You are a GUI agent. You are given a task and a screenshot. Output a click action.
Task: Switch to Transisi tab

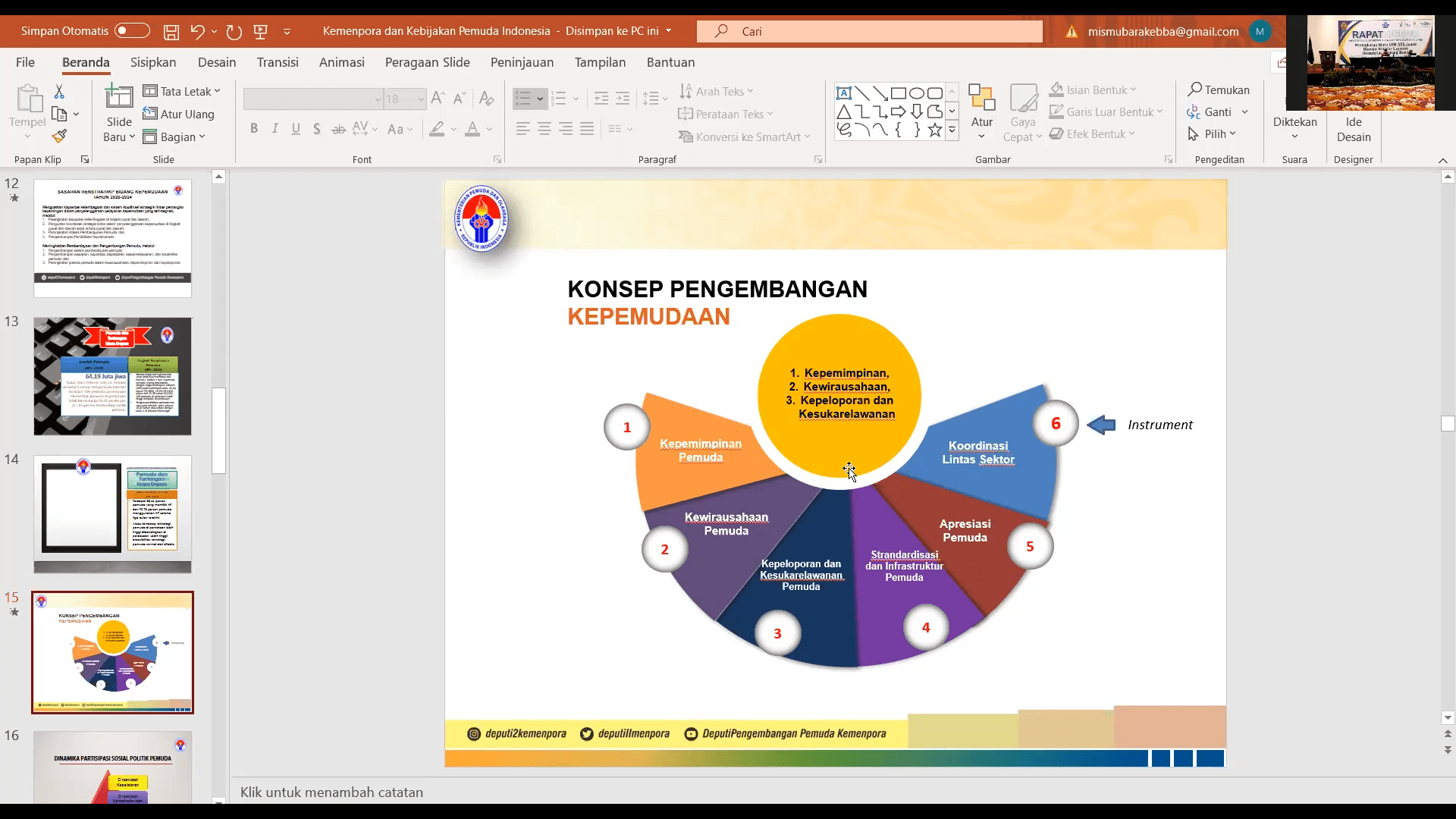pyautogui.click(x=278, y=62)
